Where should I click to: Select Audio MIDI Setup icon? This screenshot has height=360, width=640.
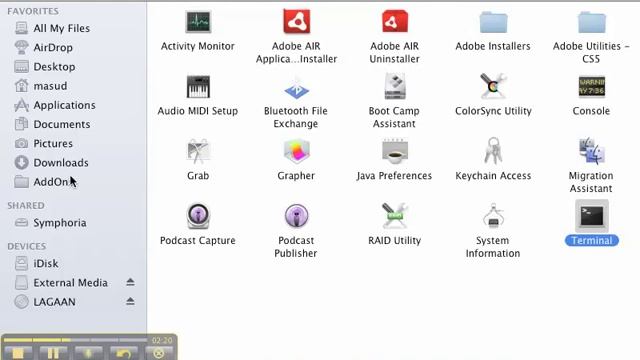(x=198, y=87)
